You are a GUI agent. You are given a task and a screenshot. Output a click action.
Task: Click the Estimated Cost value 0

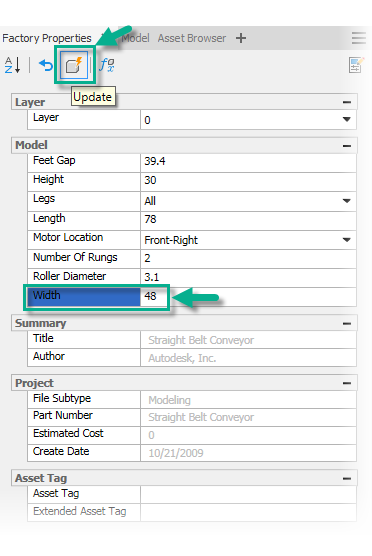[x=248, y=435]
